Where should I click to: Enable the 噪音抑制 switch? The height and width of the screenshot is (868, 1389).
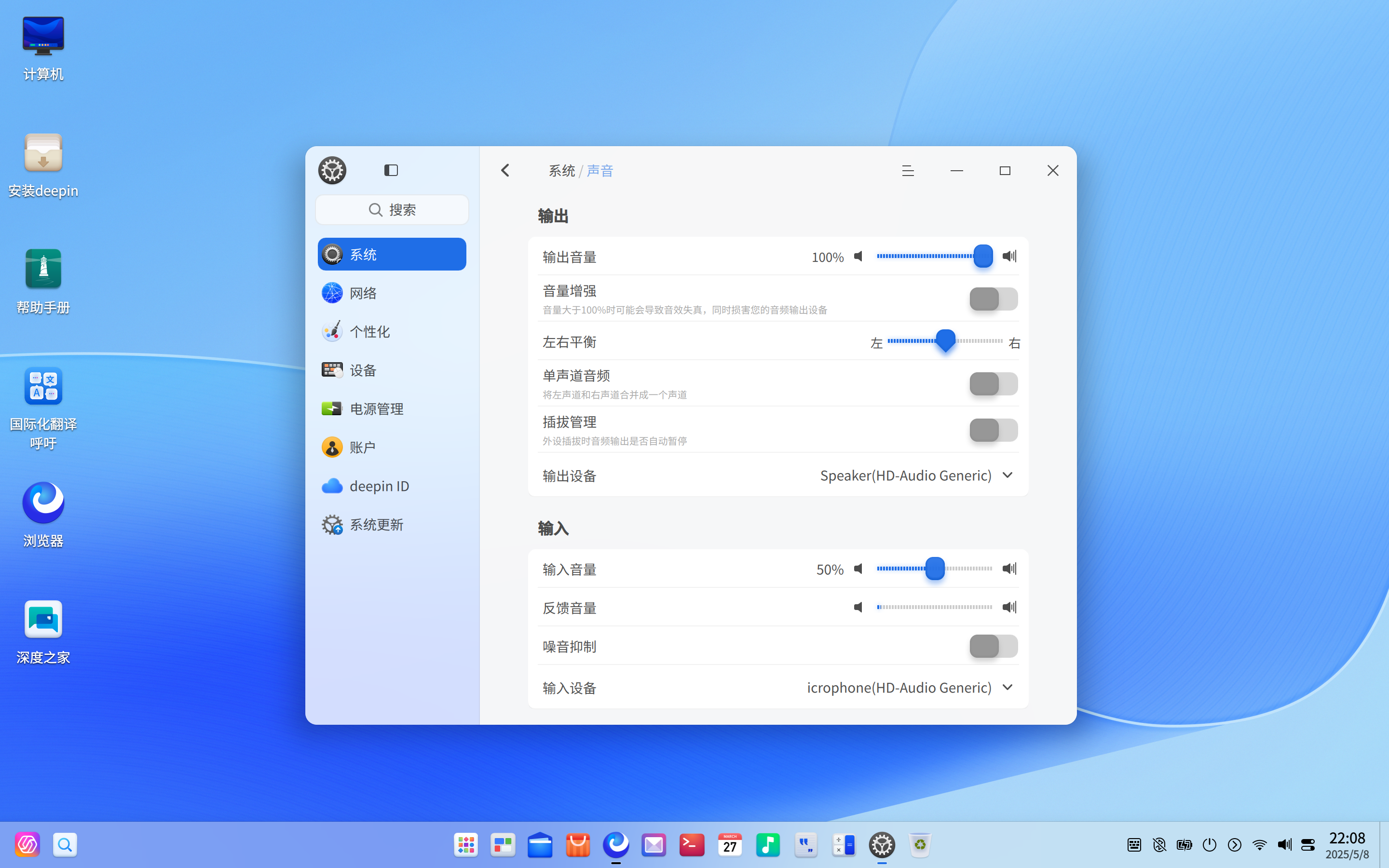(x=994, y=646)
